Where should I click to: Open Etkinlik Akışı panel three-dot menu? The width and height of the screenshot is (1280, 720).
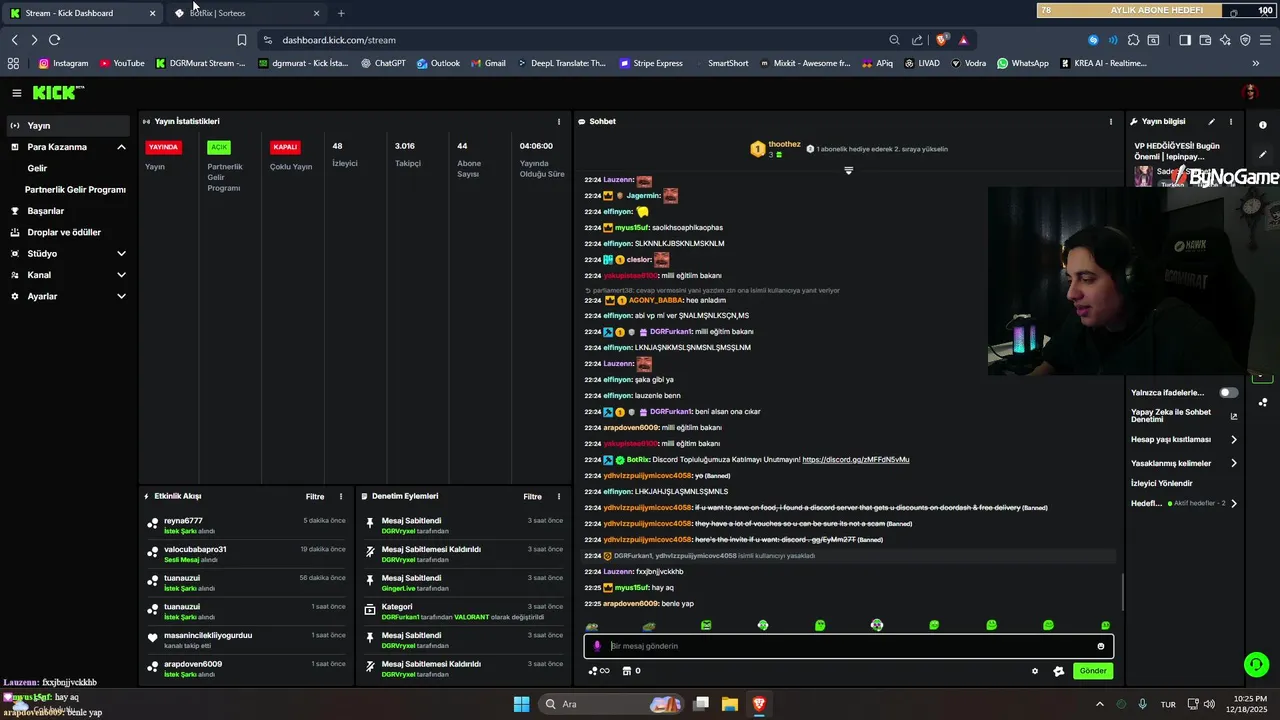point(341,497)
